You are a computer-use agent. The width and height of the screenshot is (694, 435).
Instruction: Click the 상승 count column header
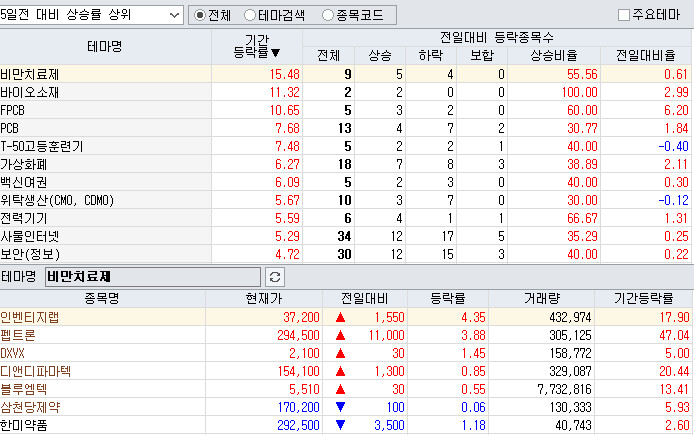pos(380,55)
